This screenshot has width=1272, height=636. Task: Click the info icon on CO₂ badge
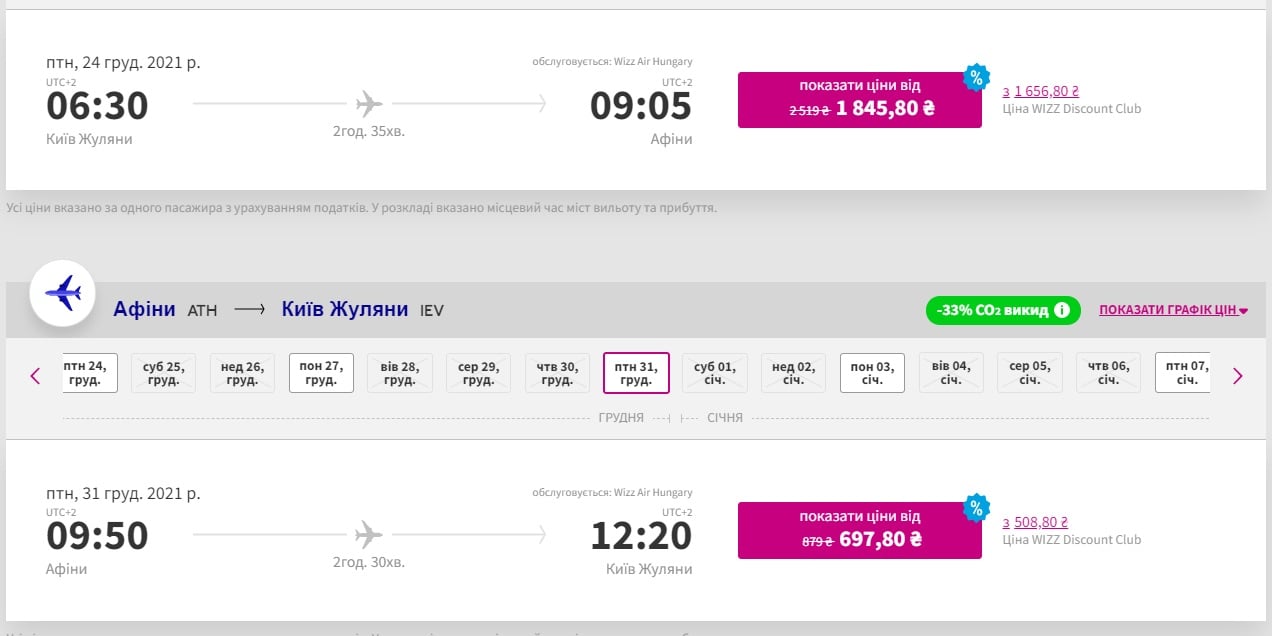pyautogui.click(x=1061, y=310)
